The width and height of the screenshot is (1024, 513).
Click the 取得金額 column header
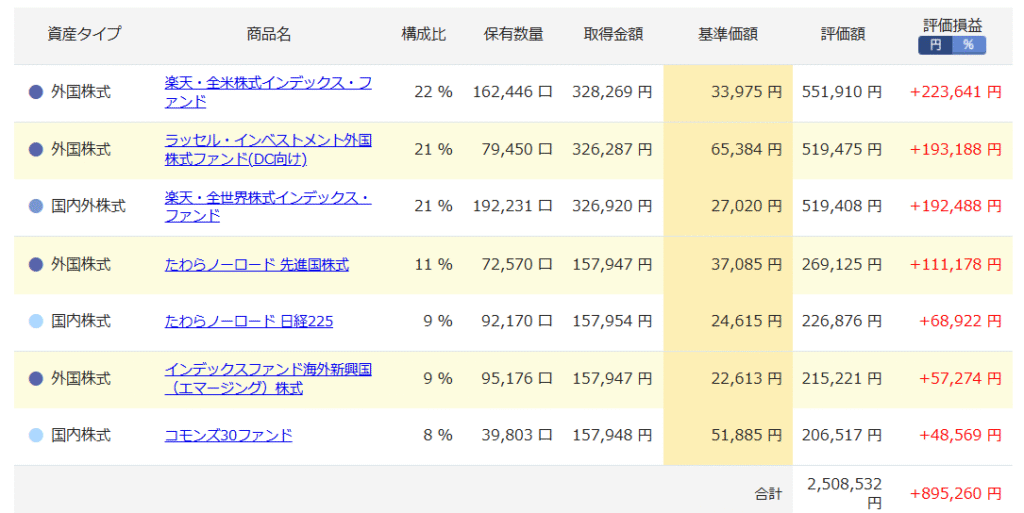pyautogui.click(x=613, y=34)
